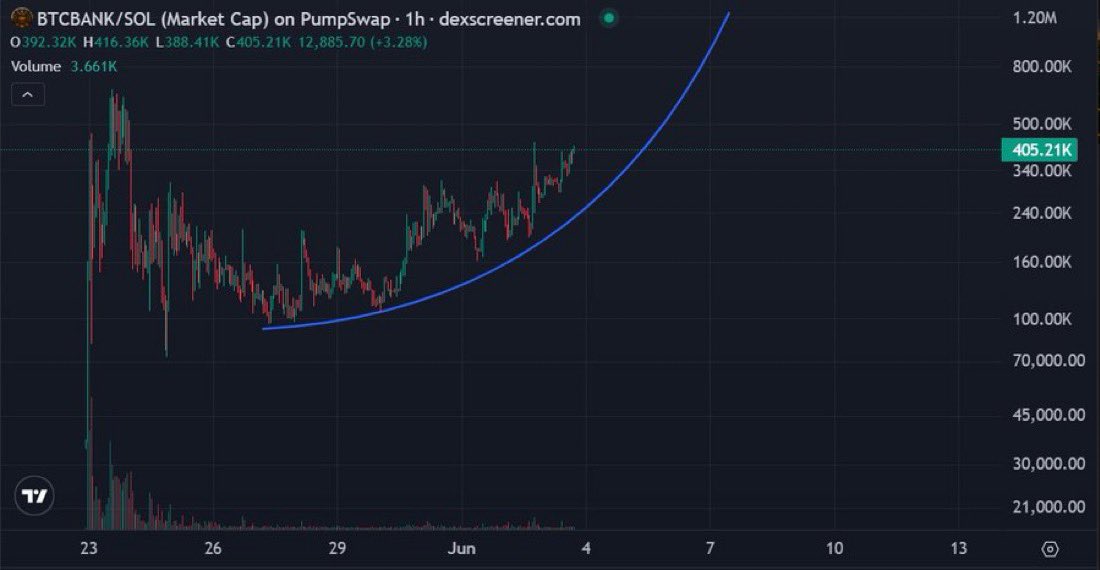This screenshot has width=1100, height=570.
Task: Click the date label 10 on time axis
Action: tap(834, 548)
